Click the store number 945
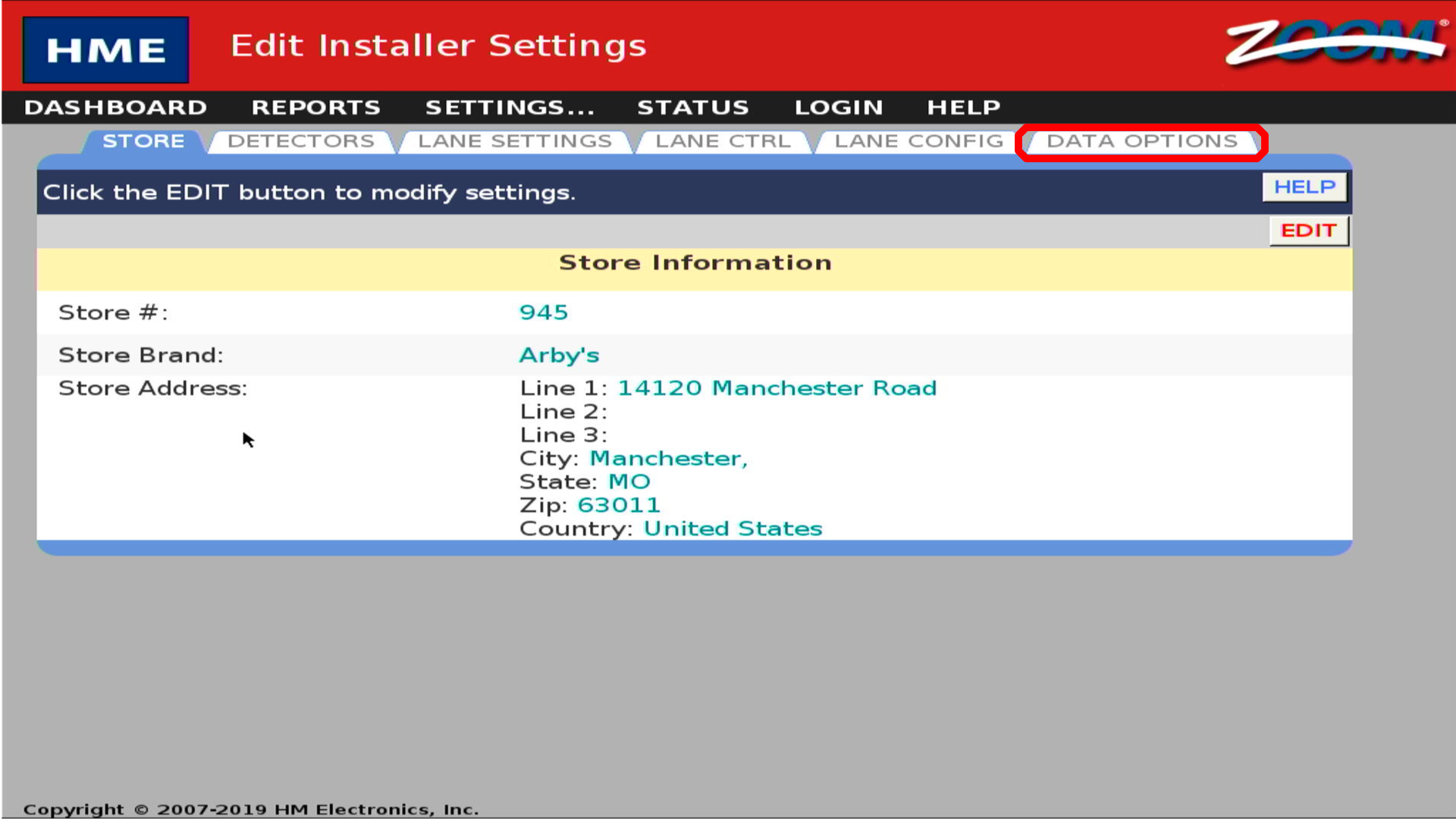This screenshot has width=1456, height=819. (543, 312)
